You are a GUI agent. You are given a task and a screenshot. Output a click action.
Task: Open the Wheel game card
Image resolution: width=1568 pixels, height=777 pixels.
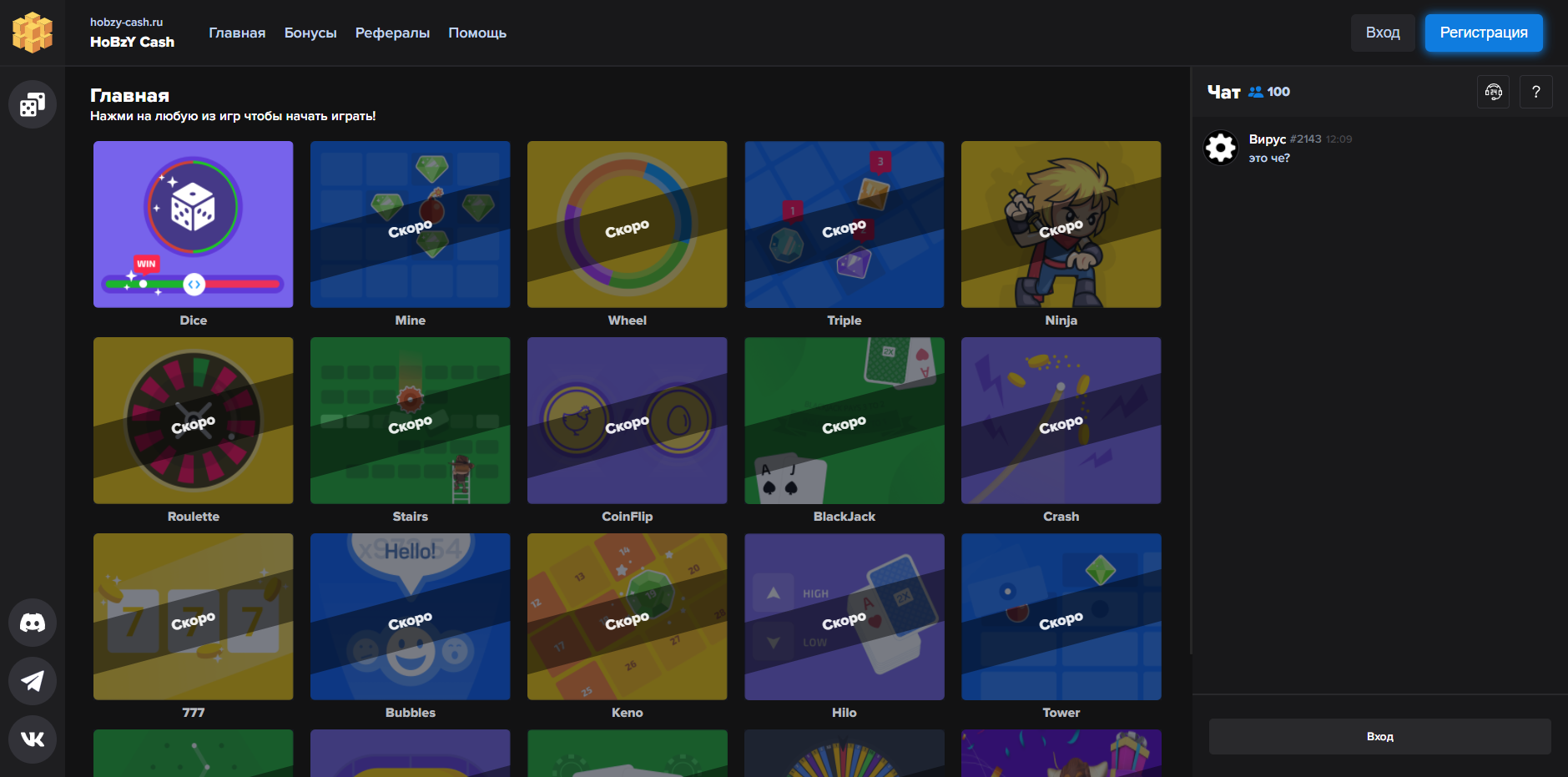coord(628,225)
